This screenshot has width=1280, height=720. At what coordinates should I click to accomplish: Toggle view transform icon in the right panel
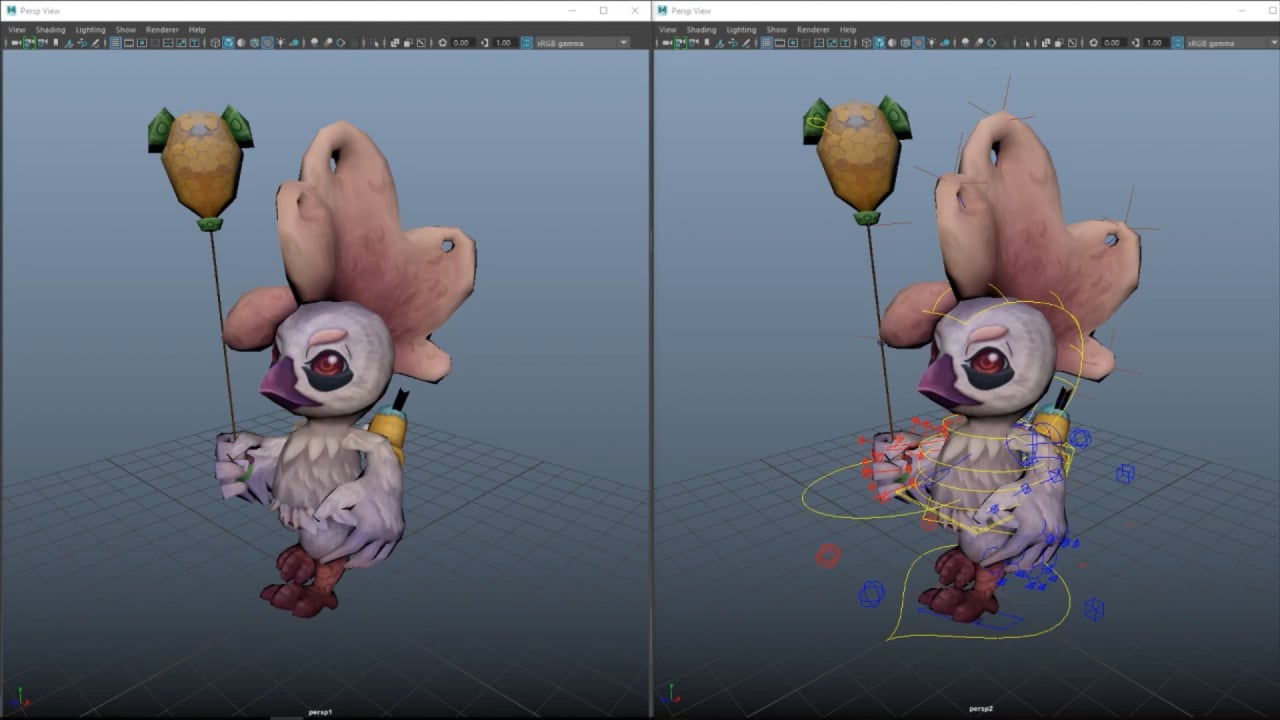1177,43
